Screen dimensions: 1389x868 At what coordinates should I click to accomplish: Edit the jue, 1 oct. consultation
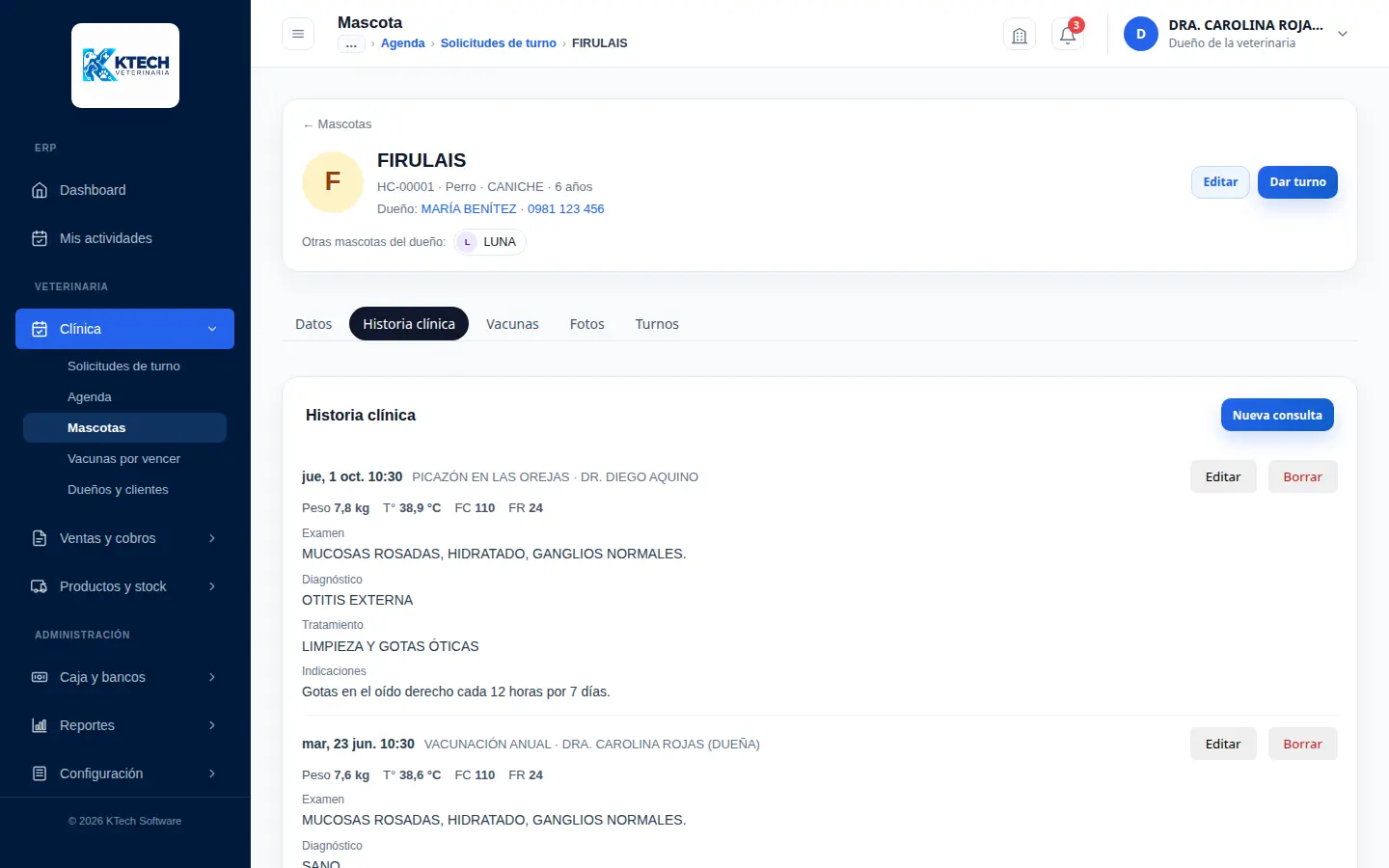[1223, 476]
